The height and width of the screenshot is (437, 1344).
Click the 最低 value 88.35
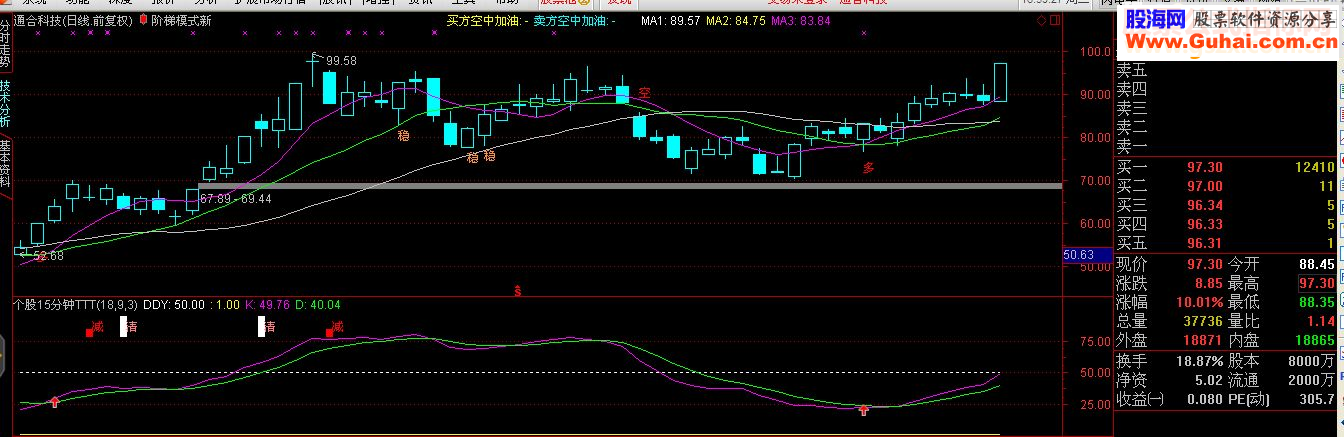1317,302
